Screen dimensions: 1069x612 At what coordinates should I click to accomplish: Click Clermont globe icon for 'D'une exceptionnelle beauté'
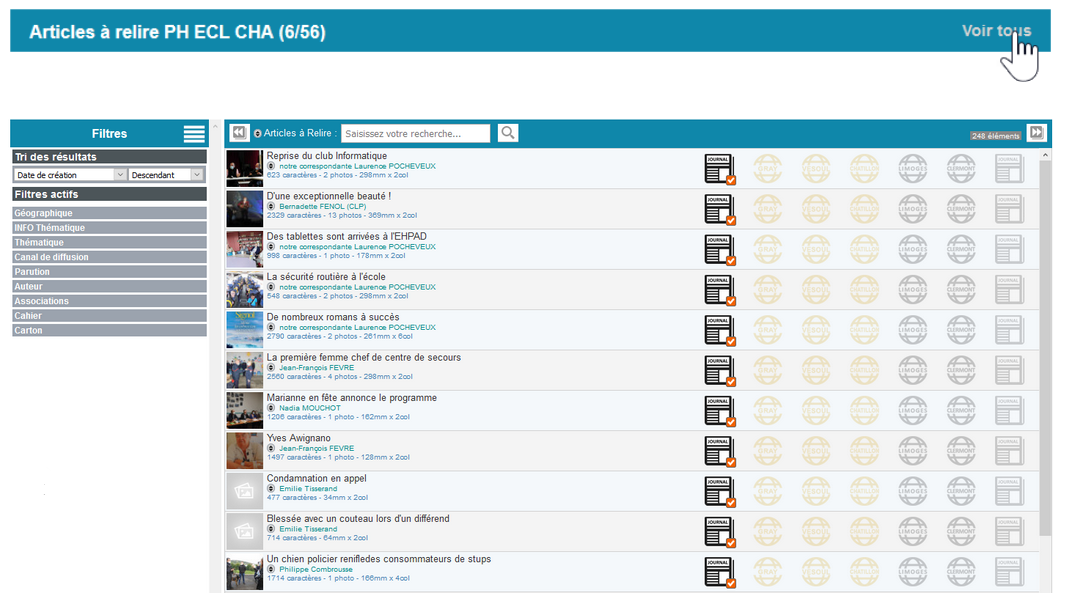click(961, 208)
